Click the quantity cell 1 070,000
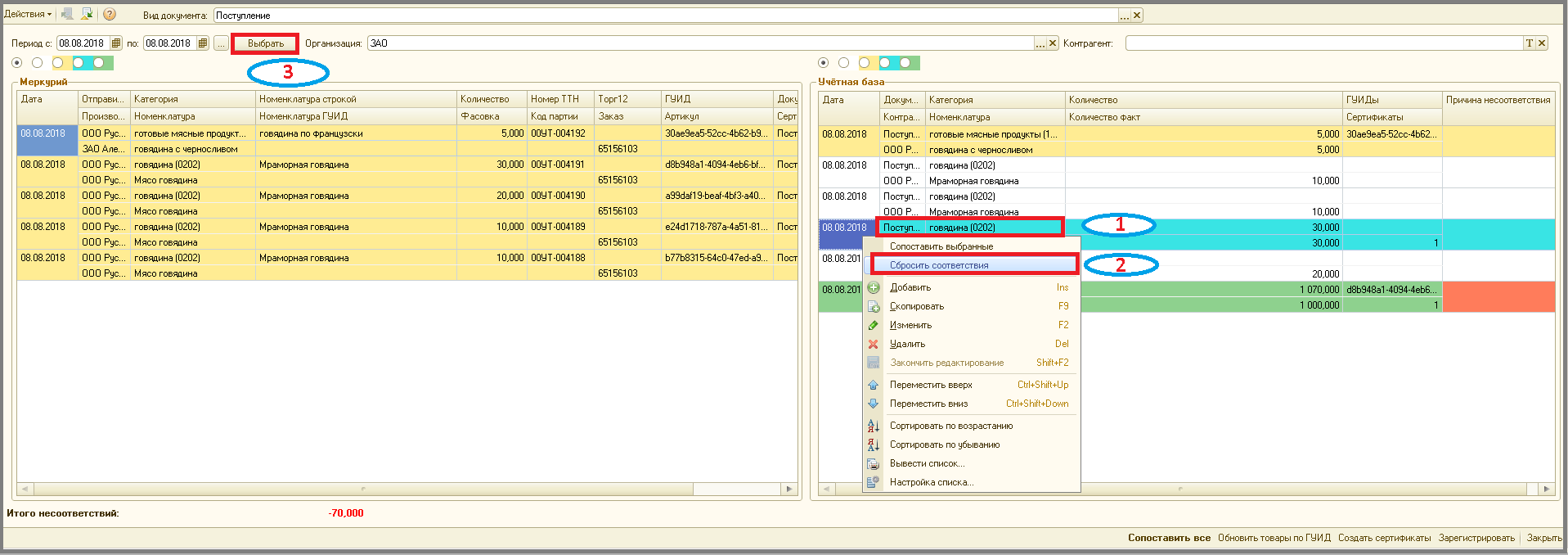The height and width of the screenshot is (555, 1568). pos(1203,290)
